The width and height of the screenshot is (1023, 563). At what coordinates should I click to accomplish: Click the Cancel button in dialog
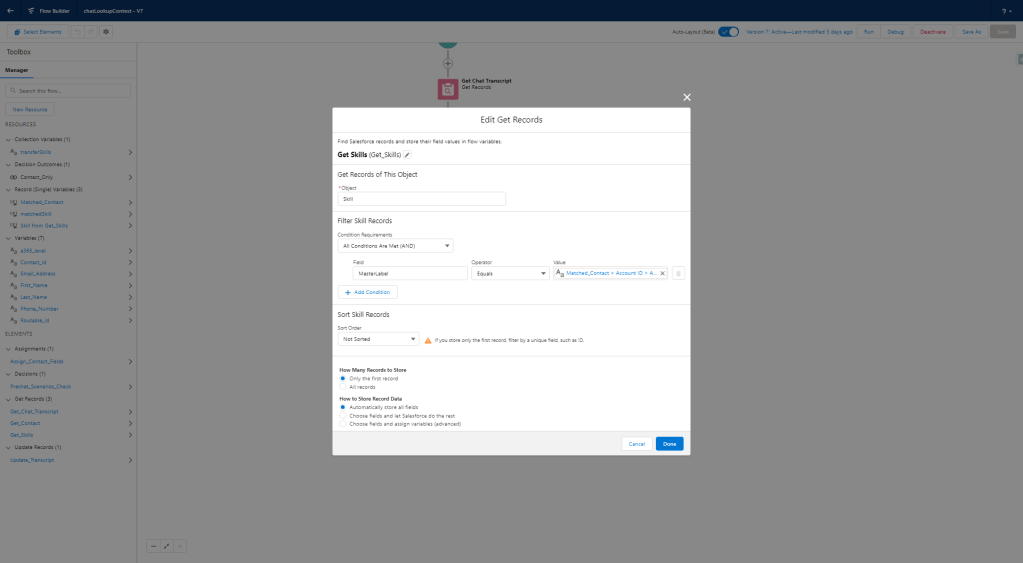pyautogui.click(x=636, y=443)
